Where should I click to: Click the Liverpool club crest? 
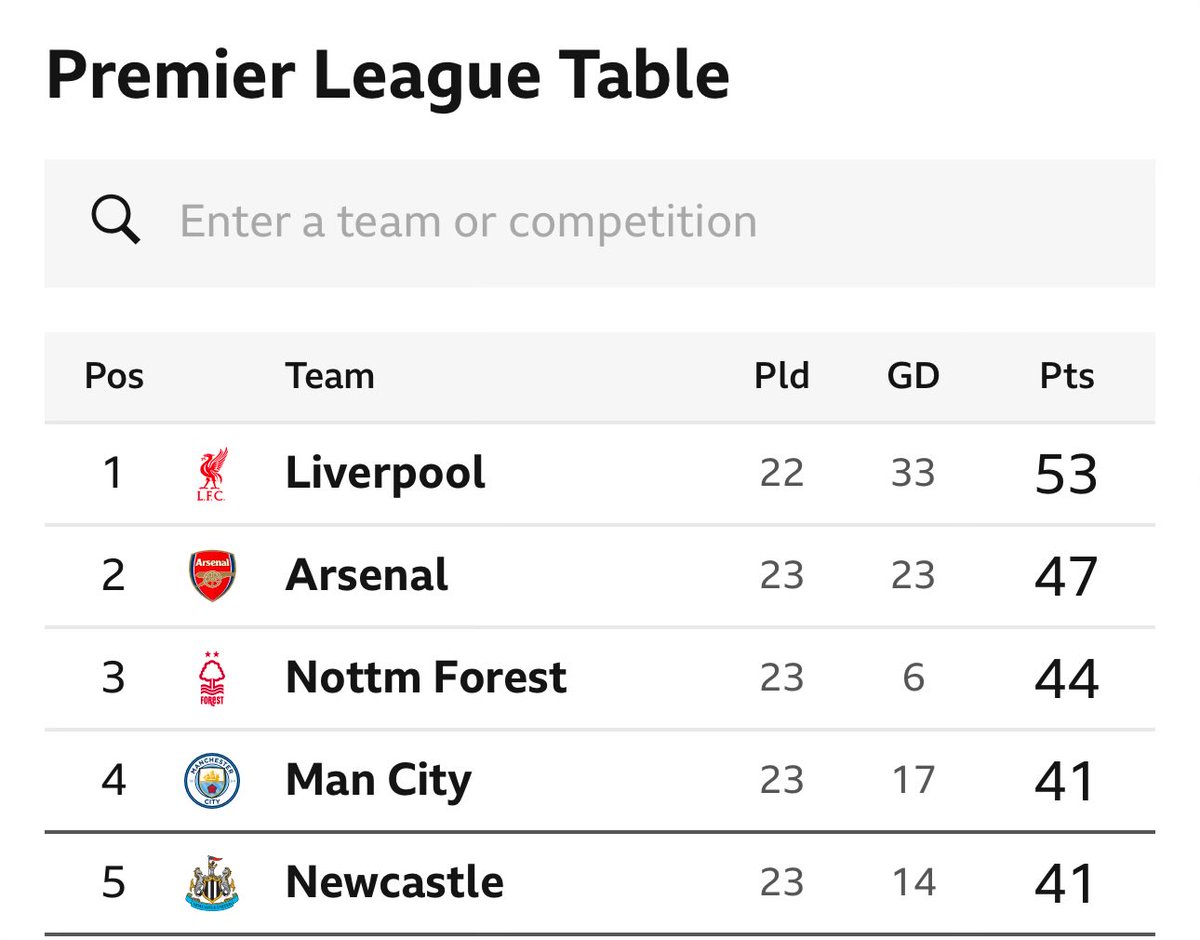click(212, 474)
